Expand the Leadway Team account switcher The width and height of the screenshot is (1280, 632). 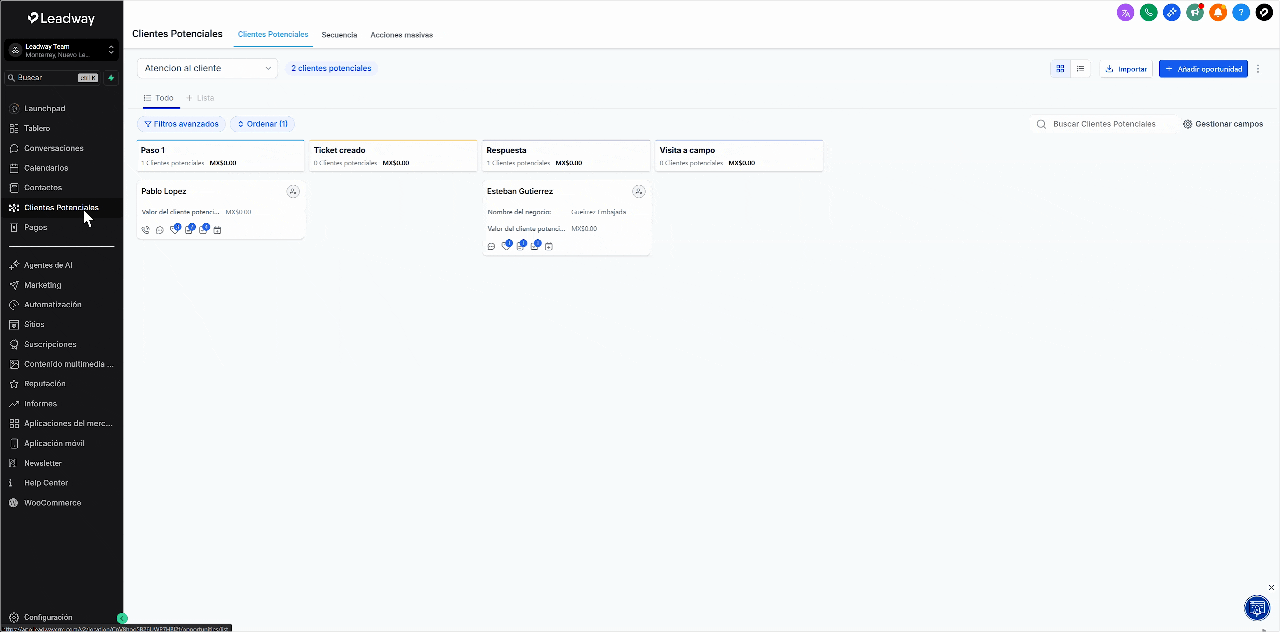coord(61,50)
